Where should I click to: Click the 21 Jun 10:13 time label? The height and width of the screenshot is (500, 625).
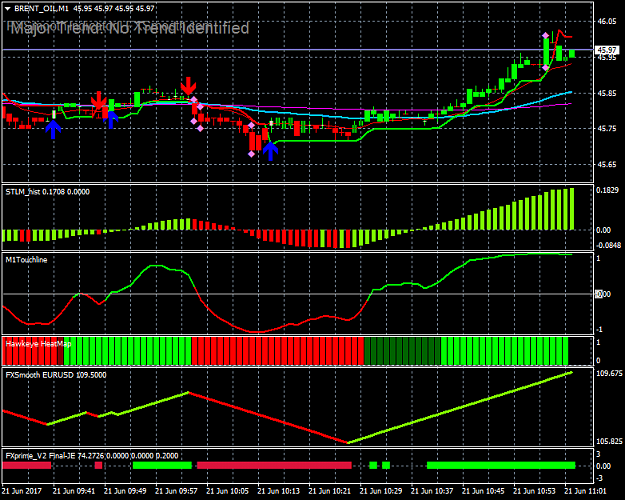pyautogui.click(x=279, y=491)
